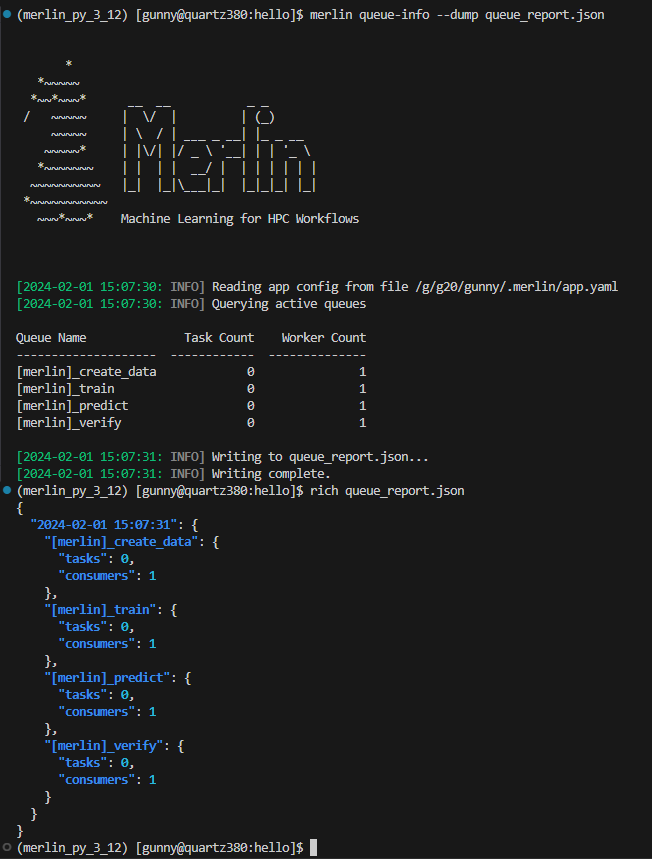The width and height of the screenshot is (652, 859).
Task: Click the table row '[merlin]_train'
Action: [191, 388]
